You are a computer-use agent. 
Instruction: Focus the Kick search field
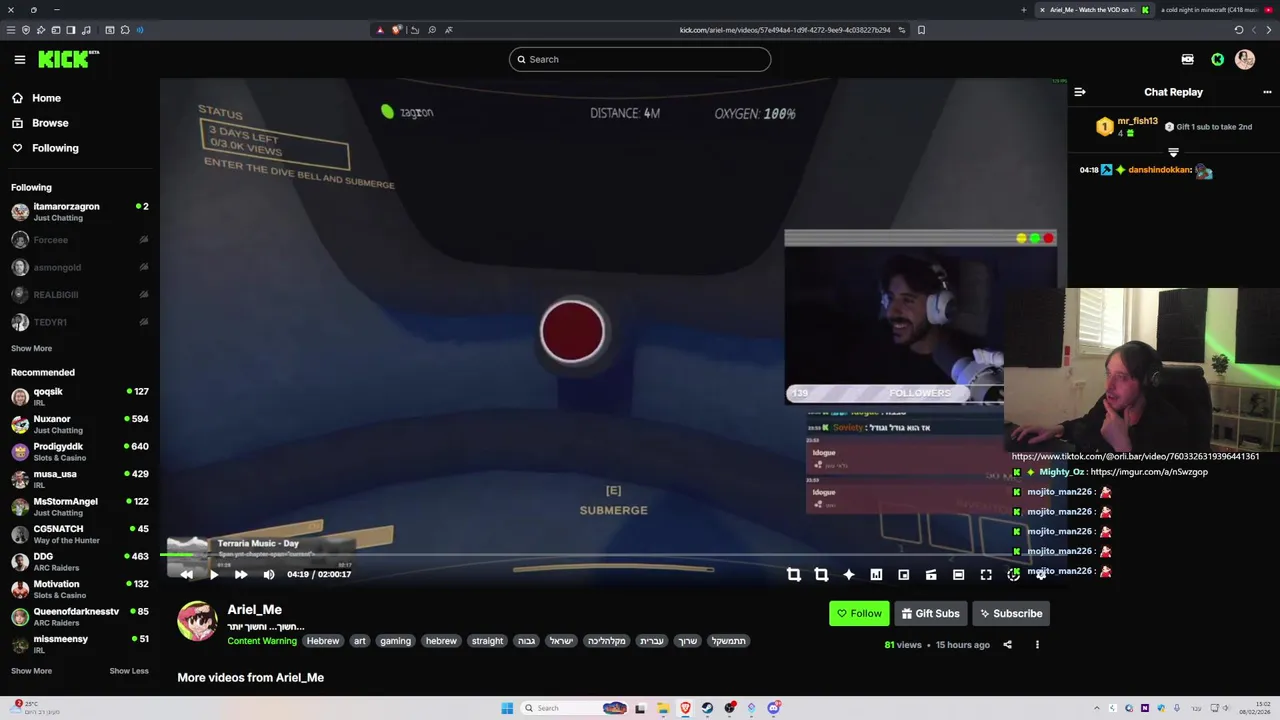pyautogui.click(x=640, y=59)
